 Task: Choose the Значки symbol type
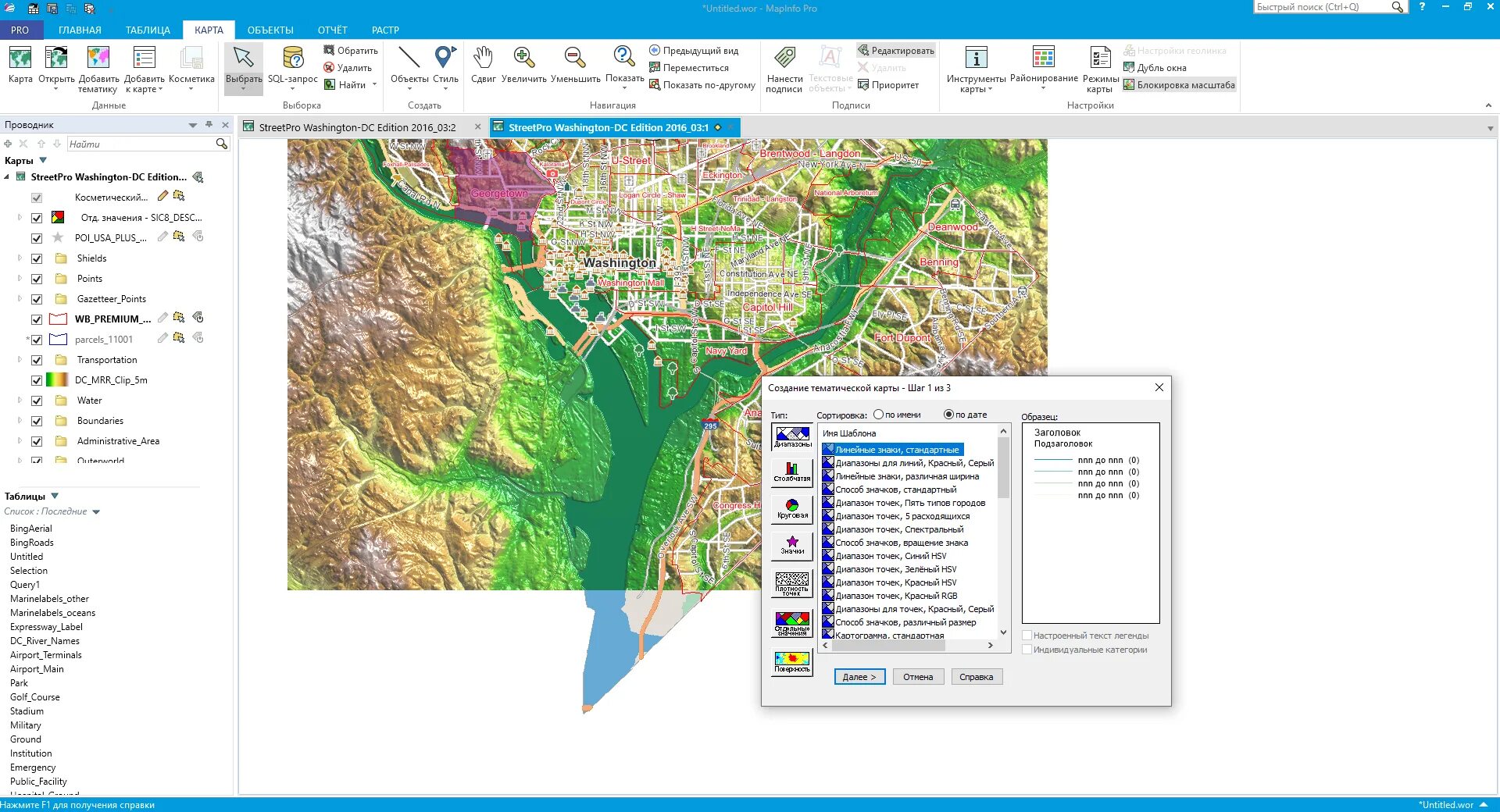coord(792,546)
